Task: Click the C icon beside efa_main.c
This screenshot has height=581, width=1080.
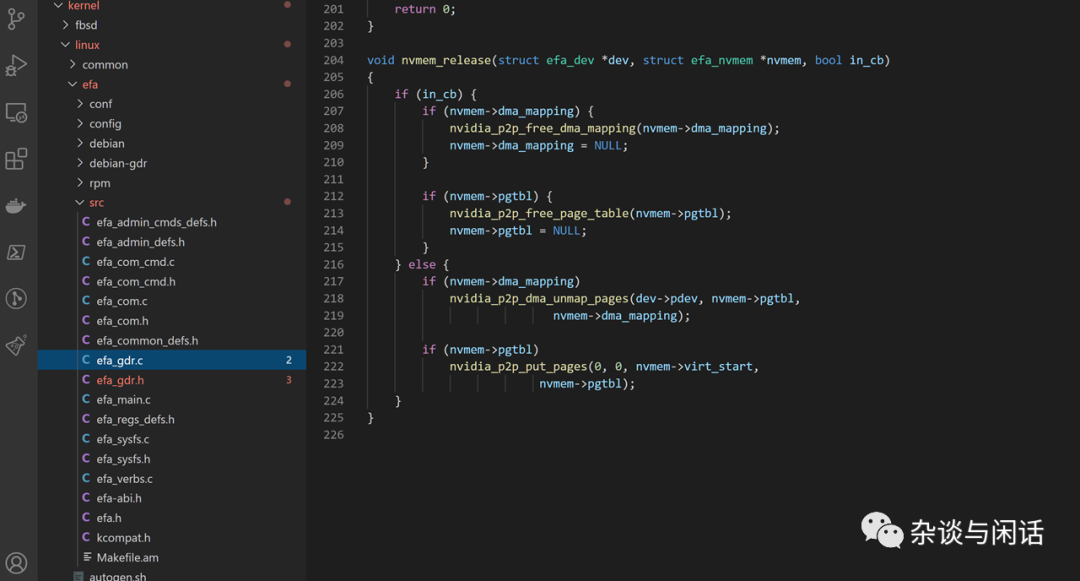Action: pos(86,399)
